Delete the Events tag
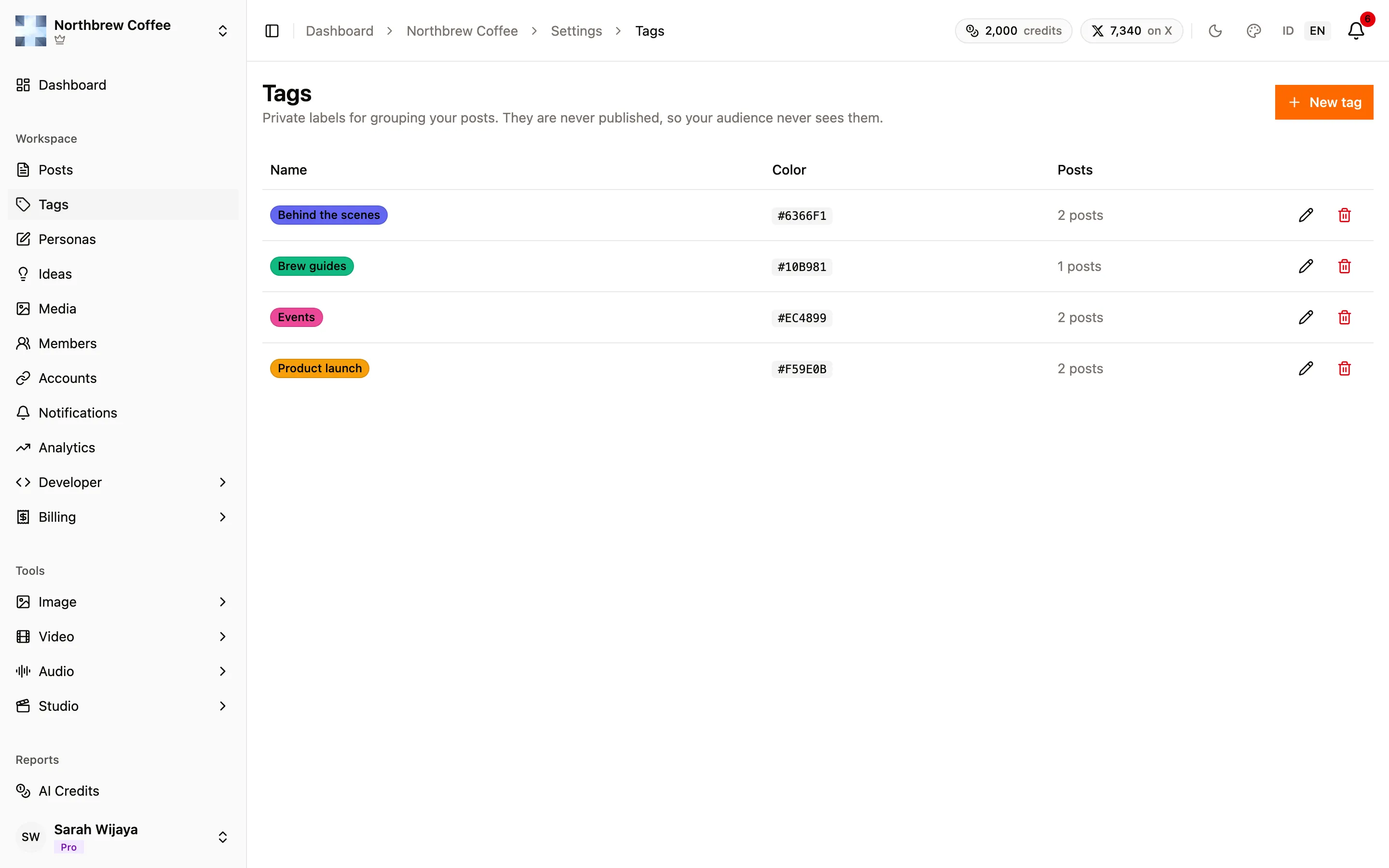Image resolution: width=1389 pixels, height=868 pixels. pyautogui.click(x=1344, y=317)
